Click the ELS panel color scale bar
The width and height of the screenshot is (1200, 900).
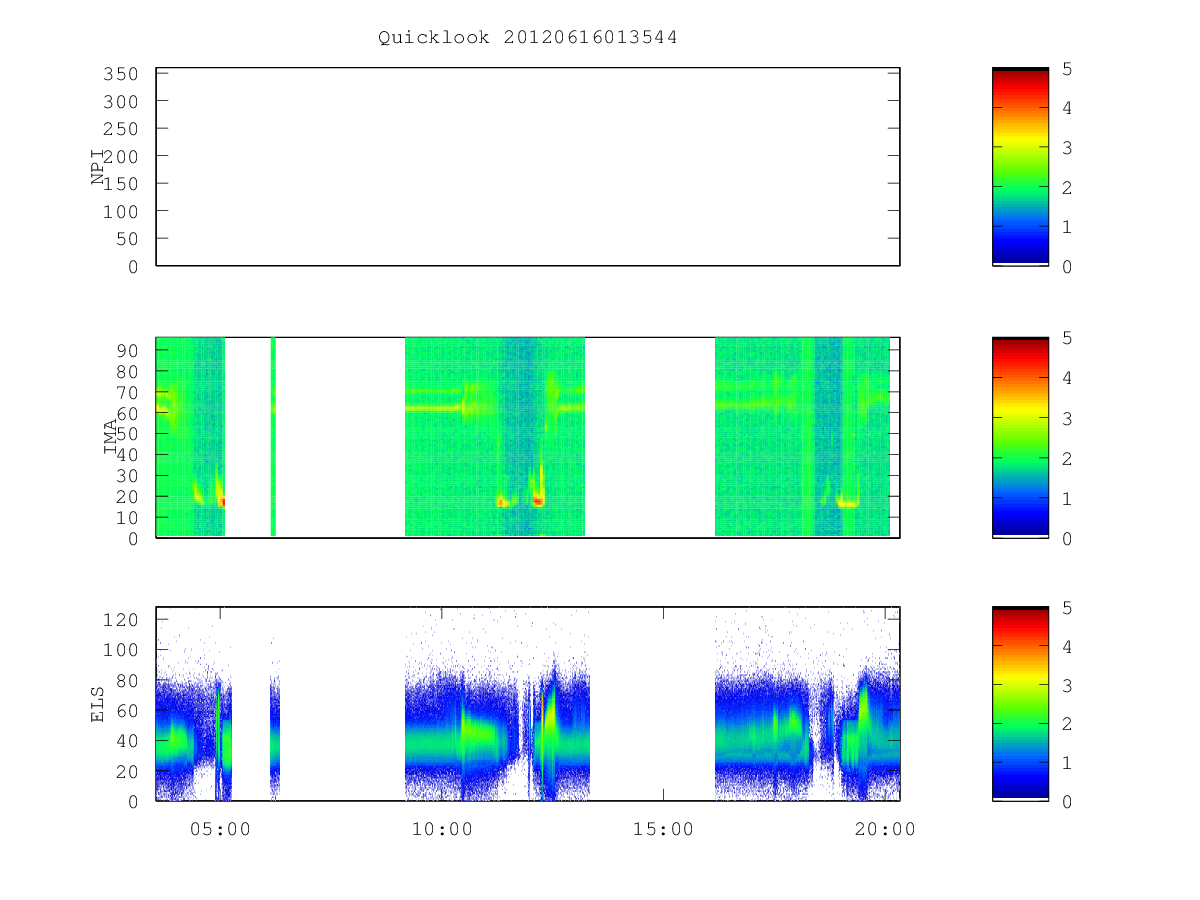coord(1020,704)
